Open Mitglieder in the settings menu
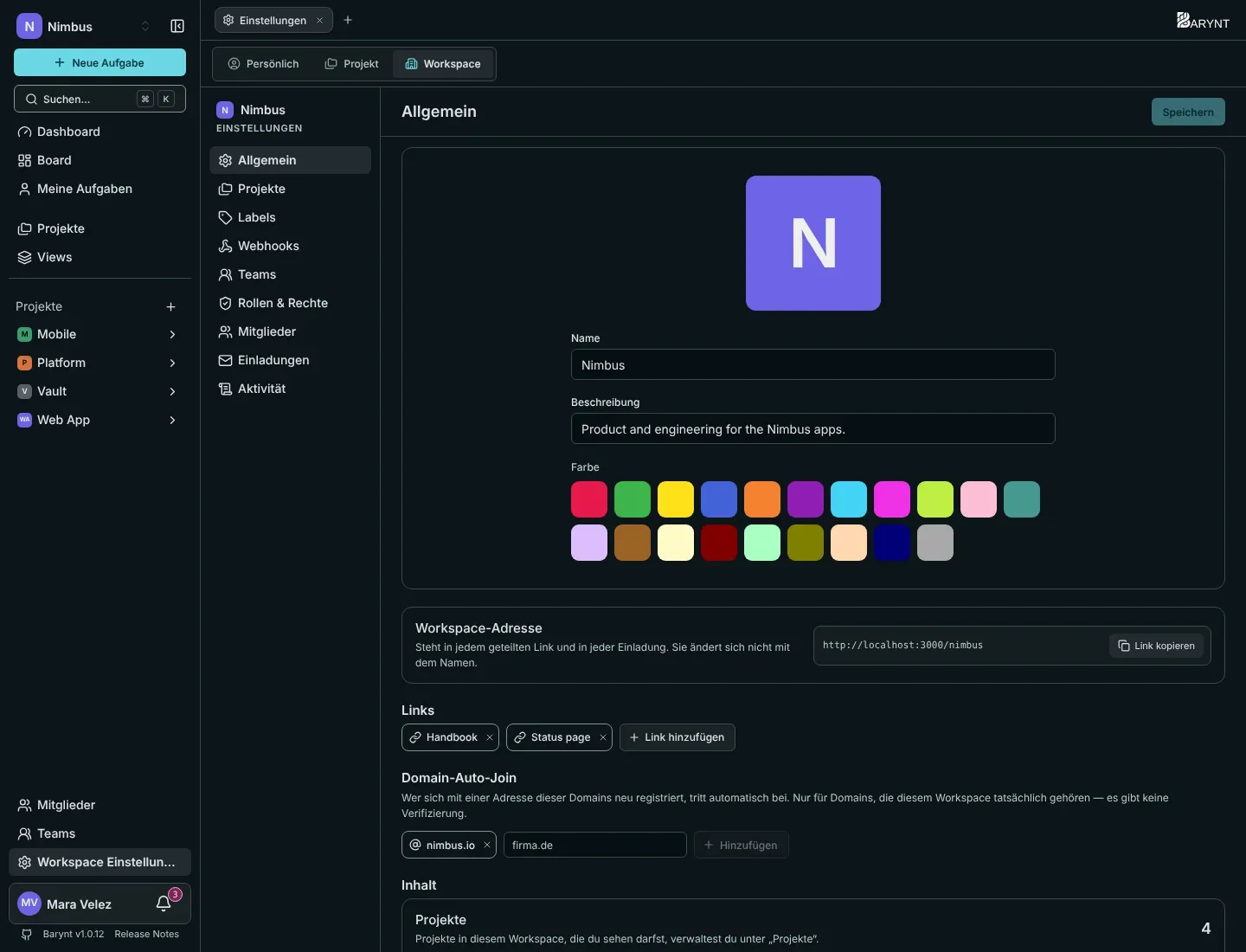The height and width of the screenshot is (952, 1246). (x=290, y=331)
